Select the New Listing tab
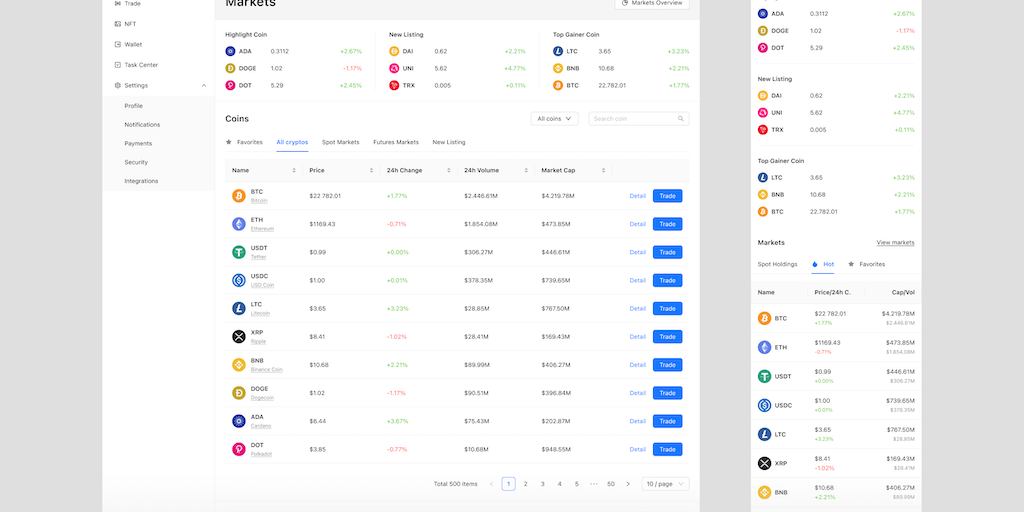This screenshot has height=512, width=1024. (x=449, y=142)
